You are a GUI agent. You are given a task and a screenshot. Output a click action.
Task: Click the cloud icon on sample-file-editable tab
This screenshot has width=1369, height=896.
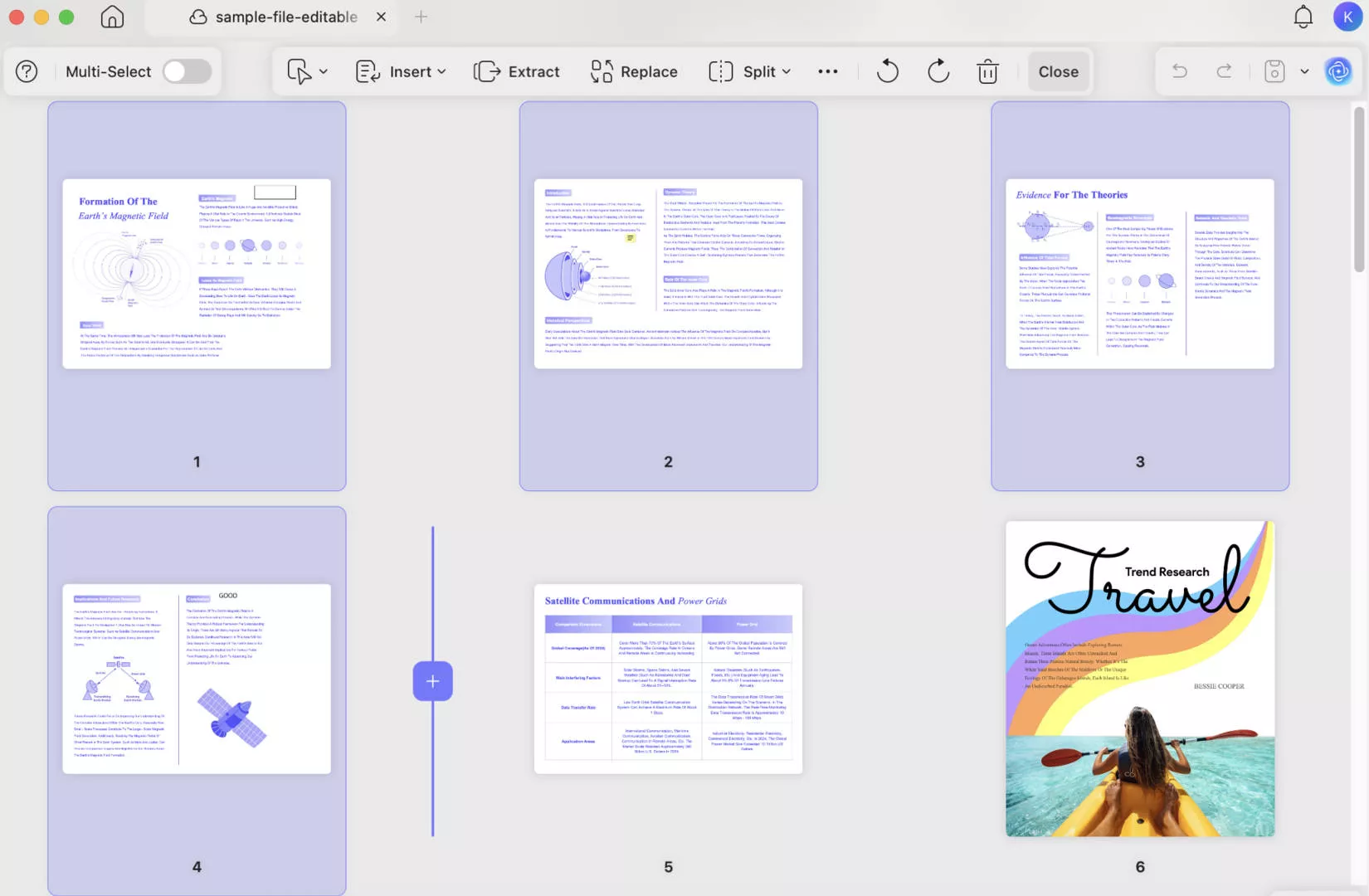(x=198, y=17)
